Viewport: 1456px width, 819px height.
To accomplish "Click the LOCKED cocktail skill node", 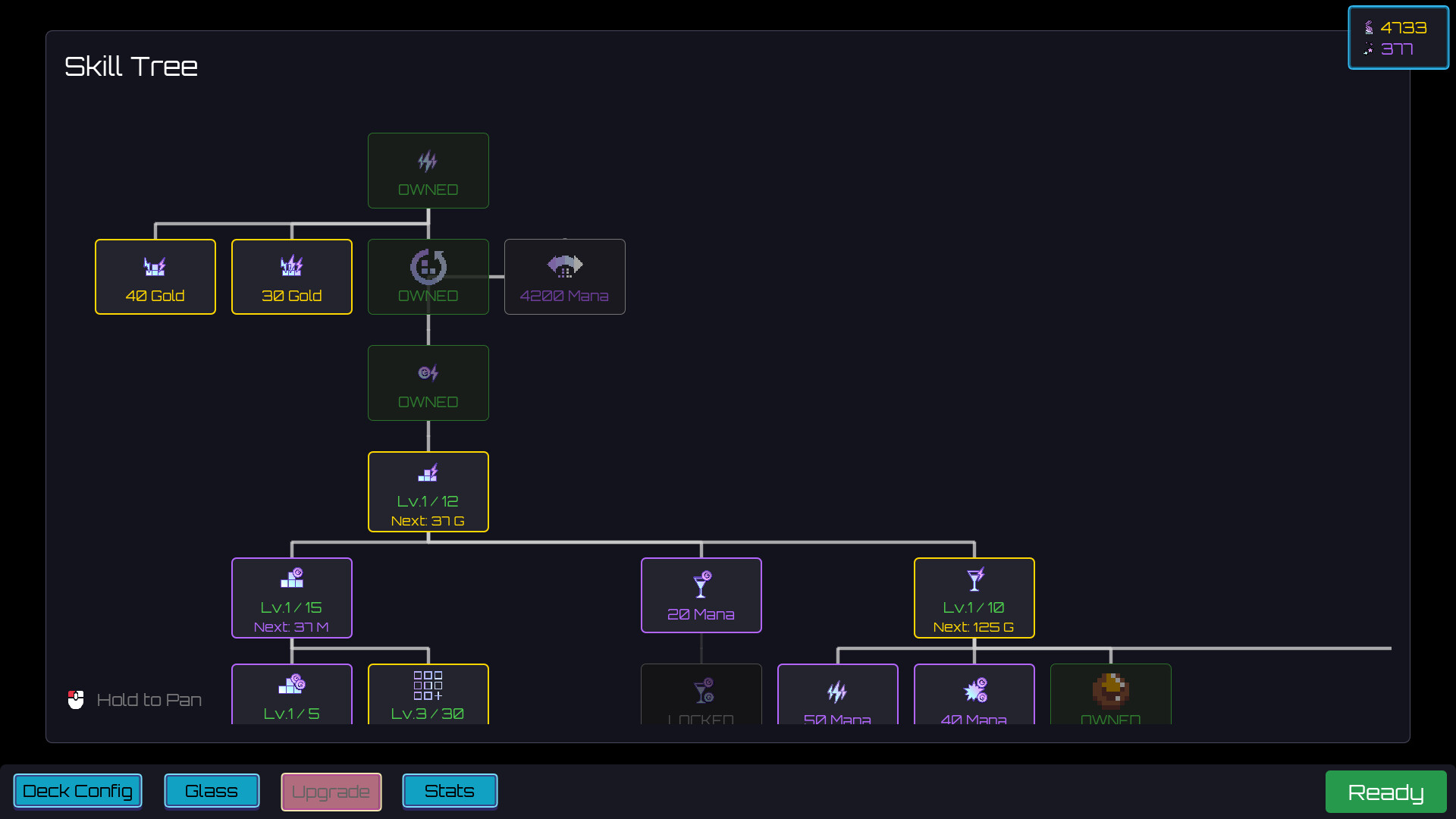I will point(701,695).
